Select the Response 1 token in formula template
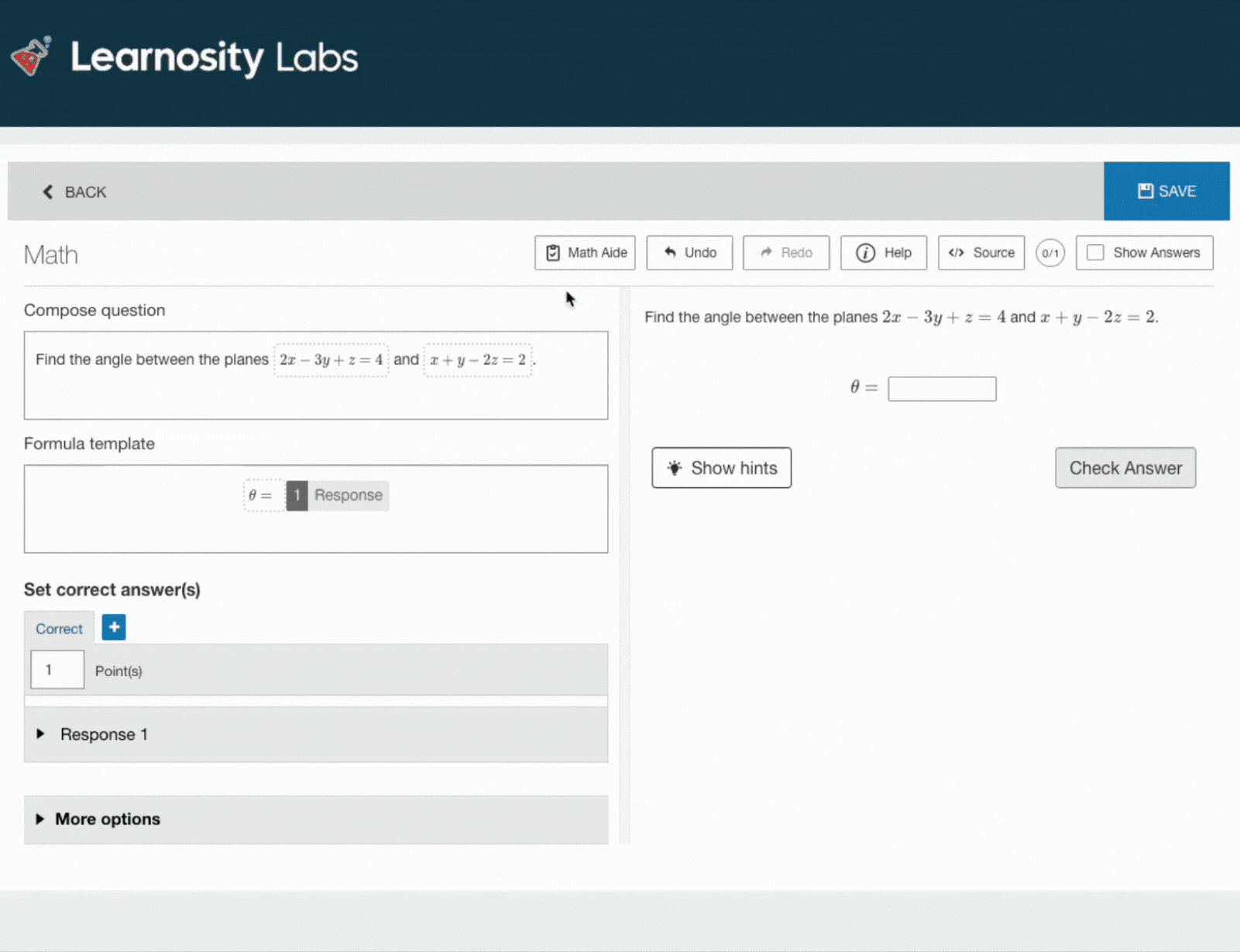 (x=336, y=496)
